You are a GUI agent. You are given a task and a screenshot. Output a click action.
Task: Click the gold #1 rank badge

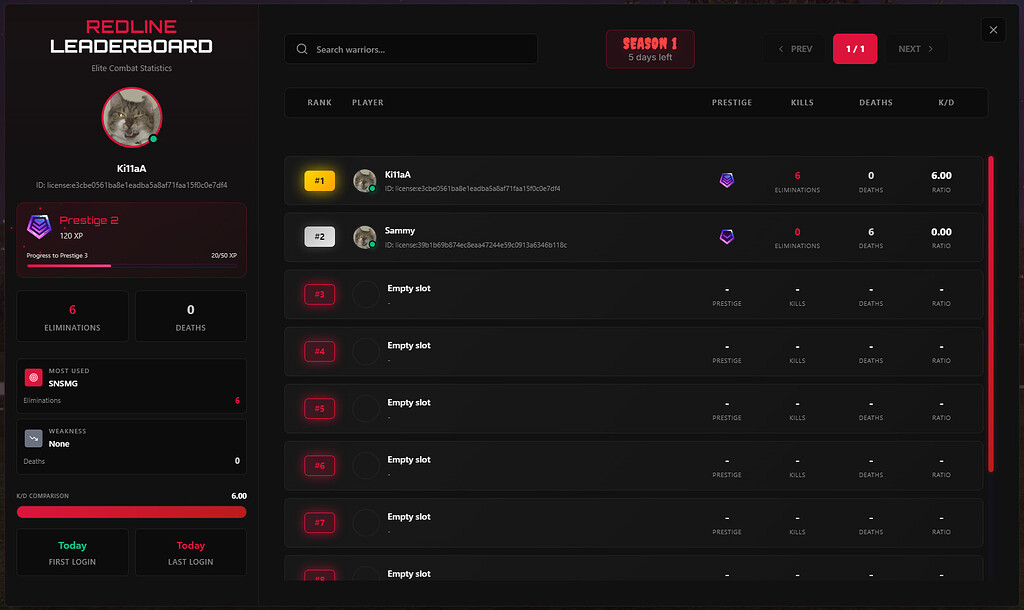pyautogui.click(x=319, y=181)
